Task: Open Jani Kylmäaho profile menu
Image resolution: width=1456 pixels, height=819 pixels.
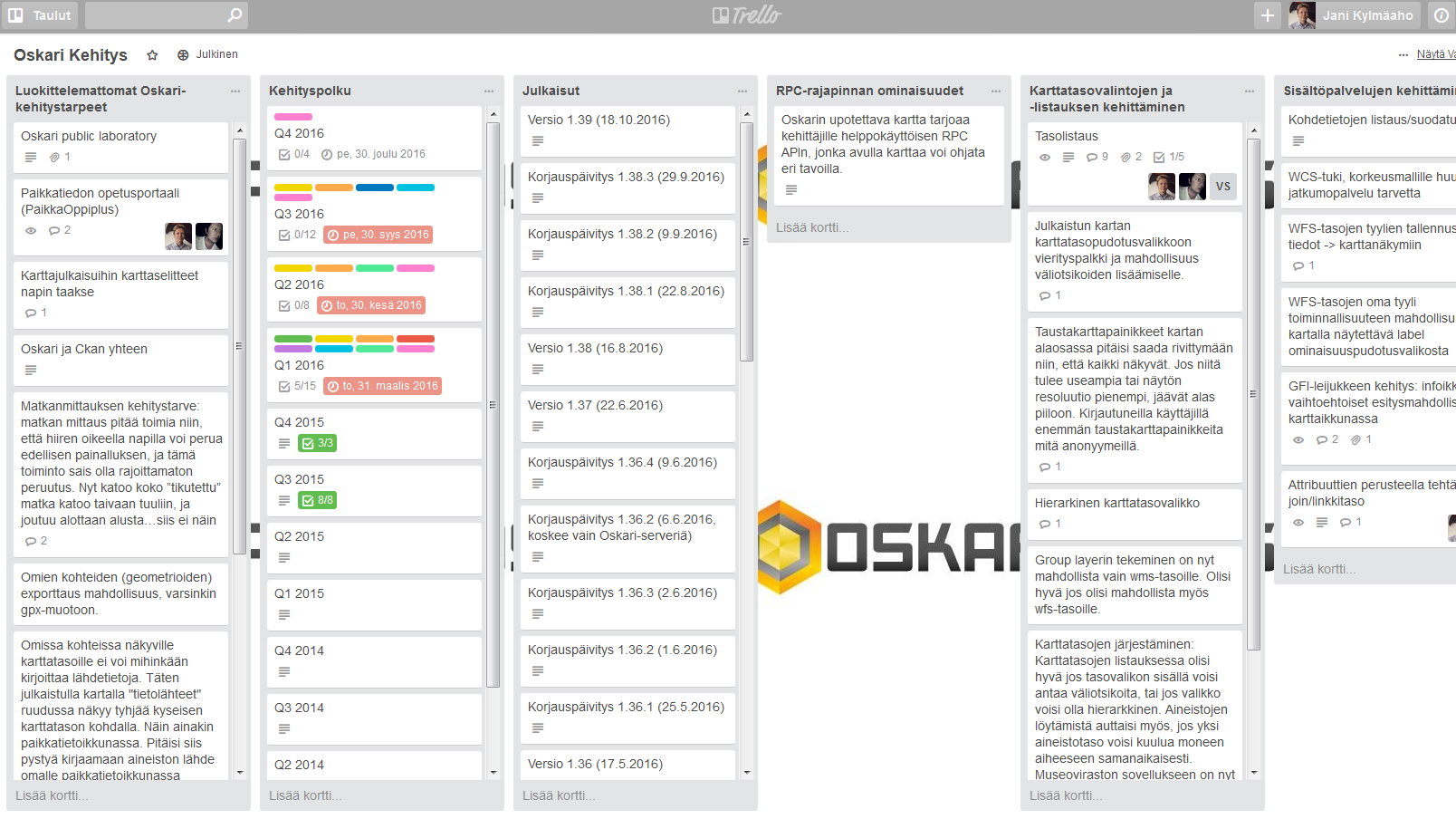Action: (1355, 15)
